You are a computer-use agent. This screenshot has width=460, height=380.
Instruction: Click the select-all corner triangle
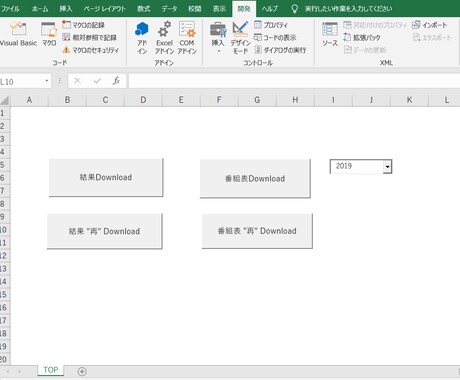(5, 100)
